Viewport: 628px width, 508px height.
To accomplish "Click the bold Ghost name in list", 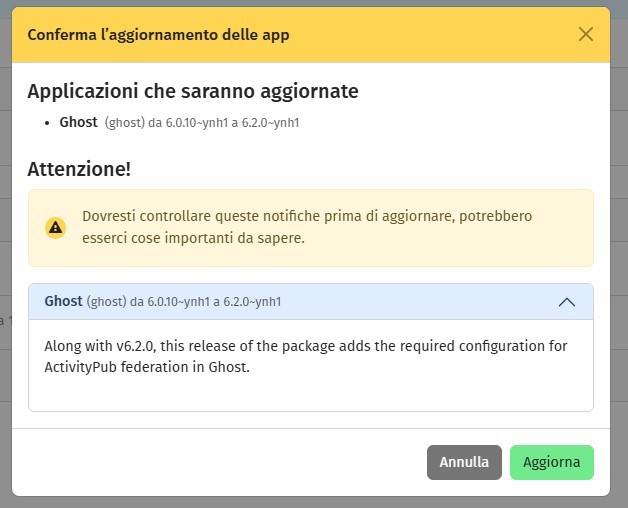I will (78, 122).
